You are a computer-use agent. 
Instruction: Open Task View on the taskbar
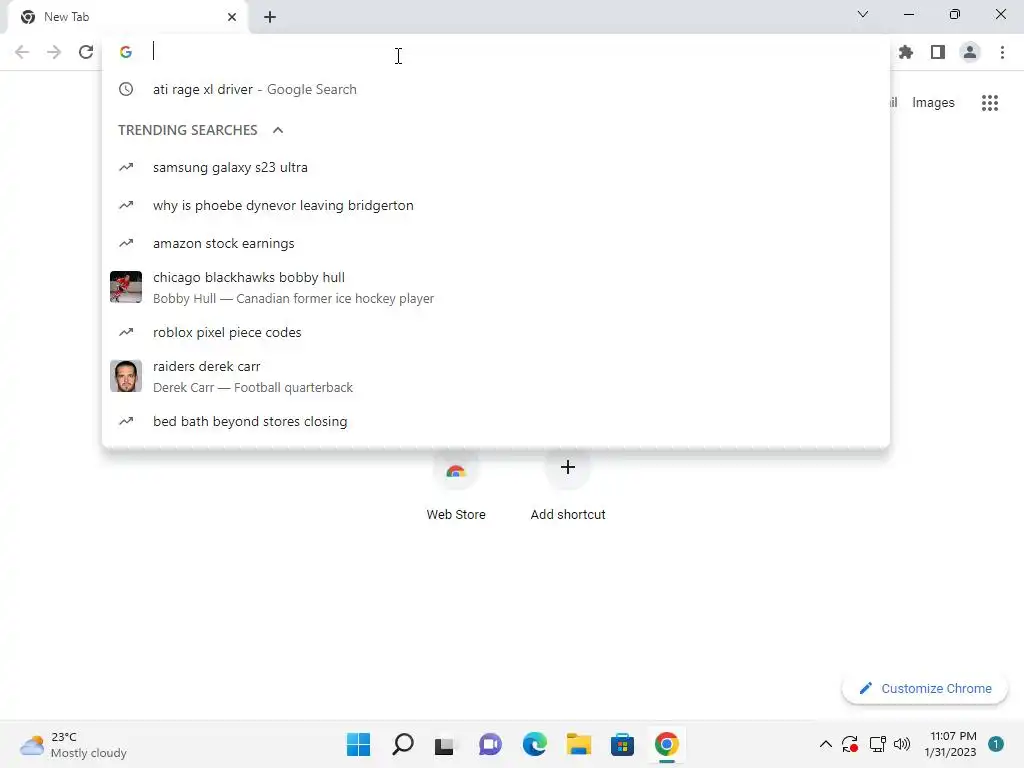(445, 744)
